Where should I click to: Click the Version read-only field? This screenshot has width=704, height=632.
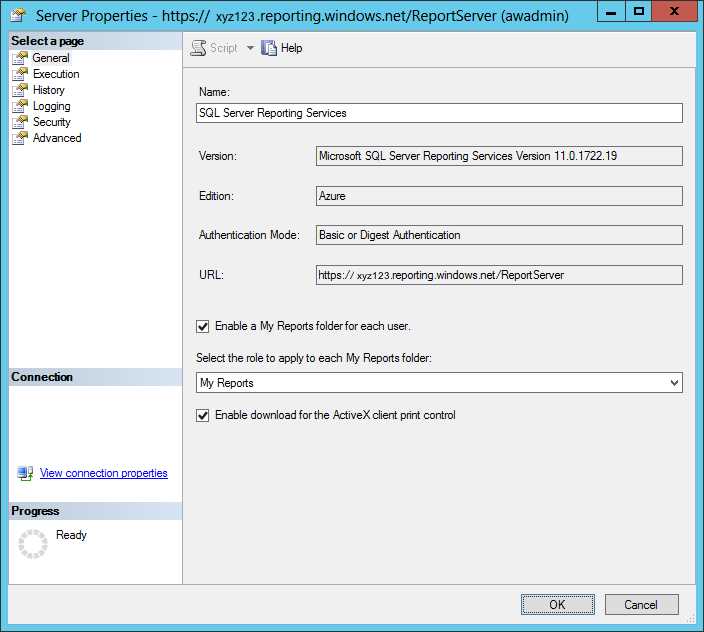[499, 156]
